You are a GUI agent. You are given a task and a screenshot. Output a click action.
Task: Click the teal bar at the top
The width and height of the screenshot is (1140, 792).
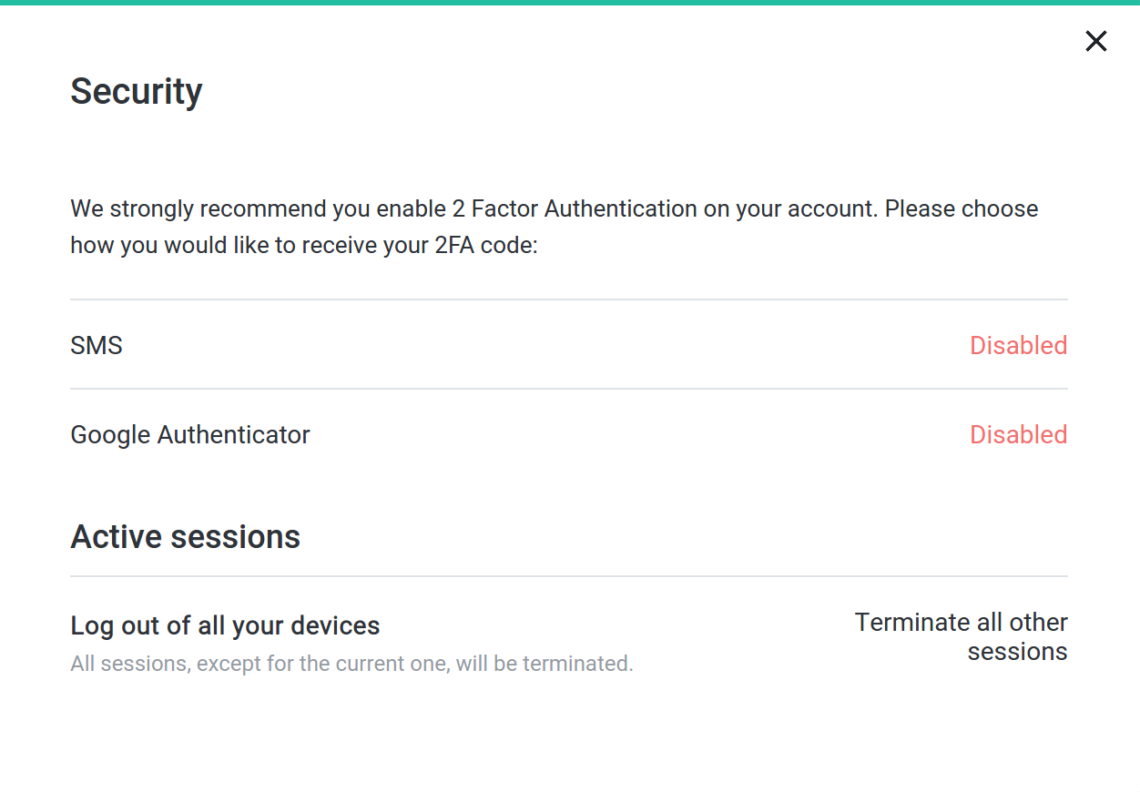tap(570, 2)
